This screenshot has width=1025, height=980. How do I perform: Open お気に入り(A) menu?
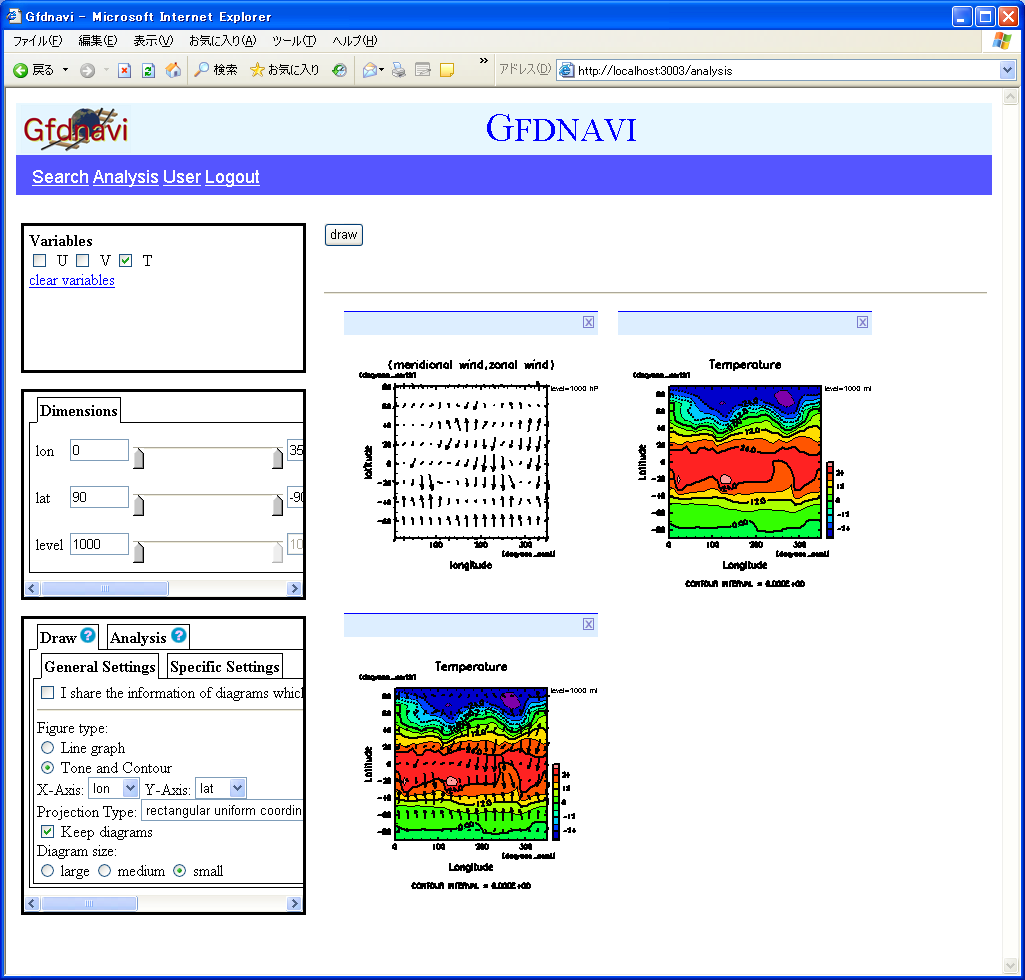tap(222, 41)
